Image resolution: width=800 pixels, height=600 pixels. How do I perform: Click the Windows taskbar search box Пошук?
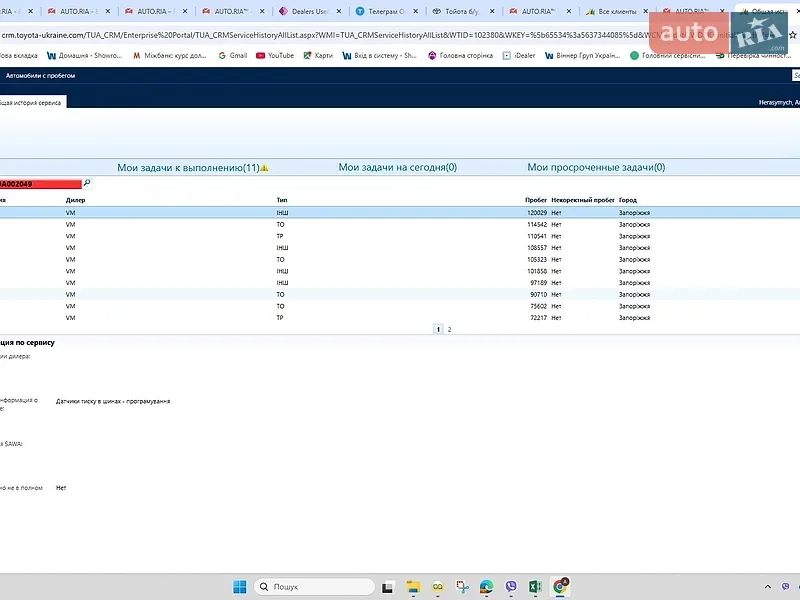[x=314, y=587]
